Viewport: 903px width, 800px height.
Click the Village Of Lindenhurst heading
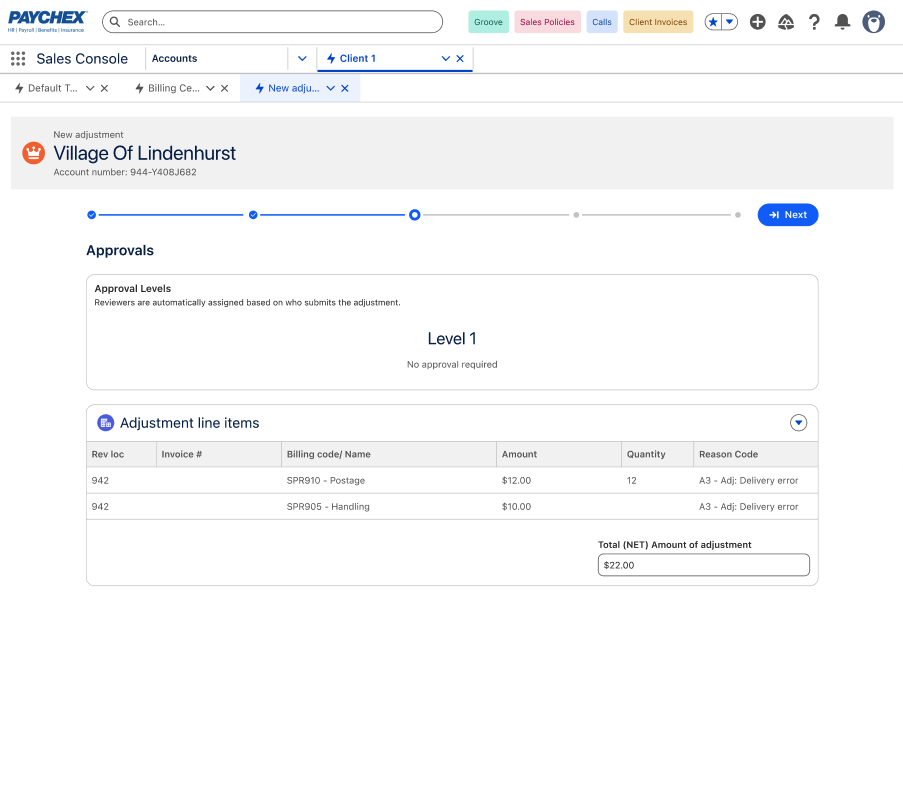tap(145, 153)
